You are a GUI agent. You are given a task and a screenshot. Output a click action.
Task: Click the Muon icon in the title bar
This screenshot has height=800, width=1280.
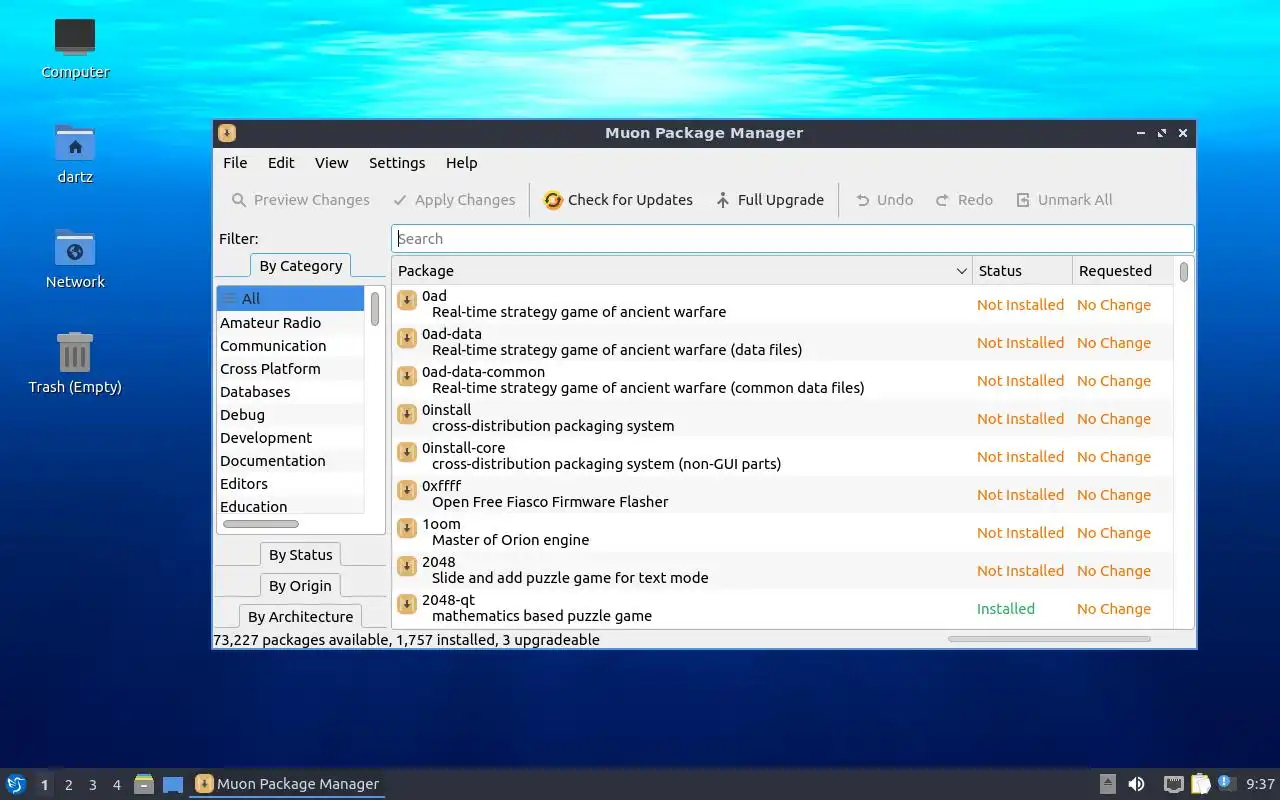point(227,133)
